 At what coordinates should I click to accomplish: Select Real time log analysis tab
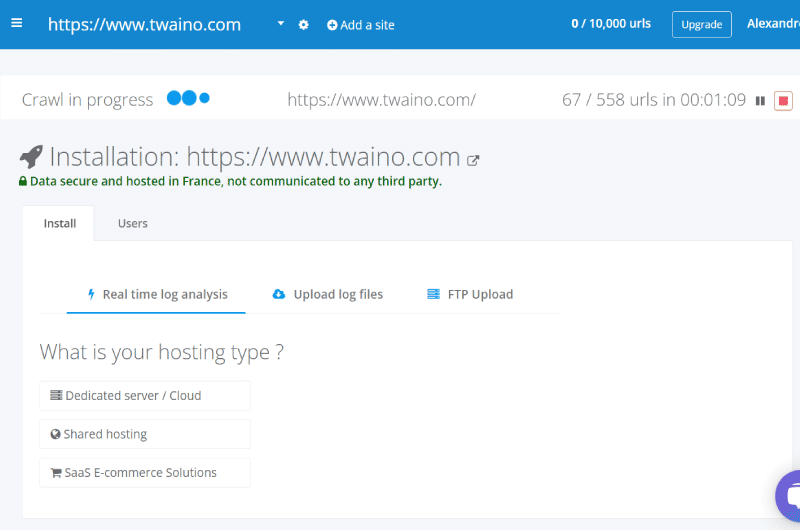click(157, 294)
